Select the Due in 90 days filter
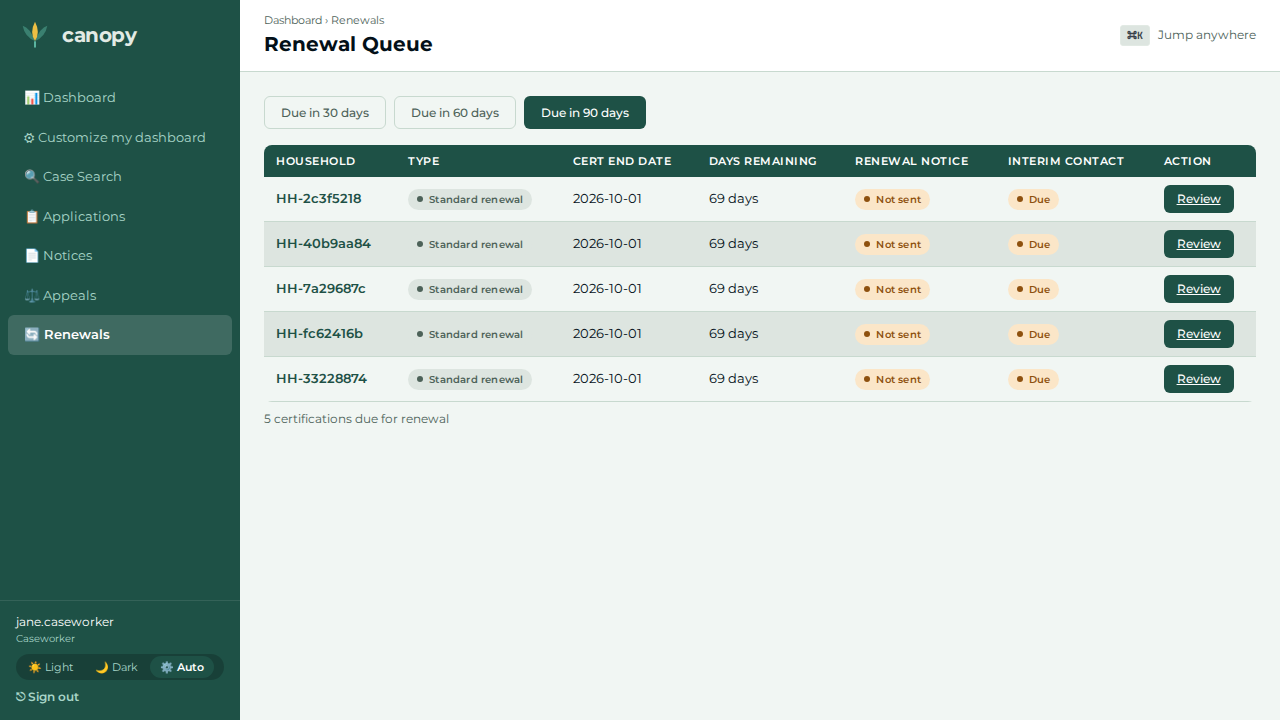 coord(585,113)
